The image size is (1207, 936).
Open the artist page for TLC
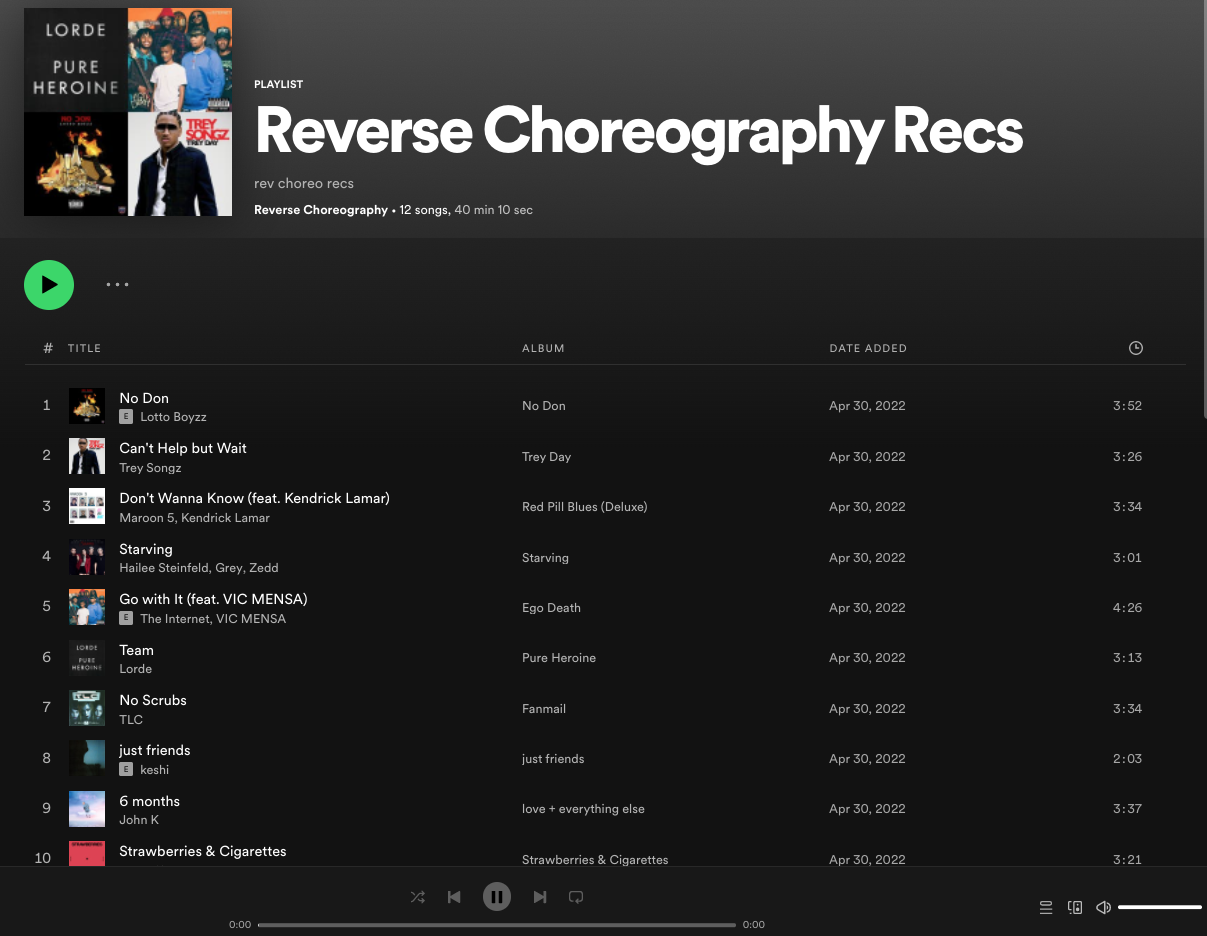tap(130, 719)
